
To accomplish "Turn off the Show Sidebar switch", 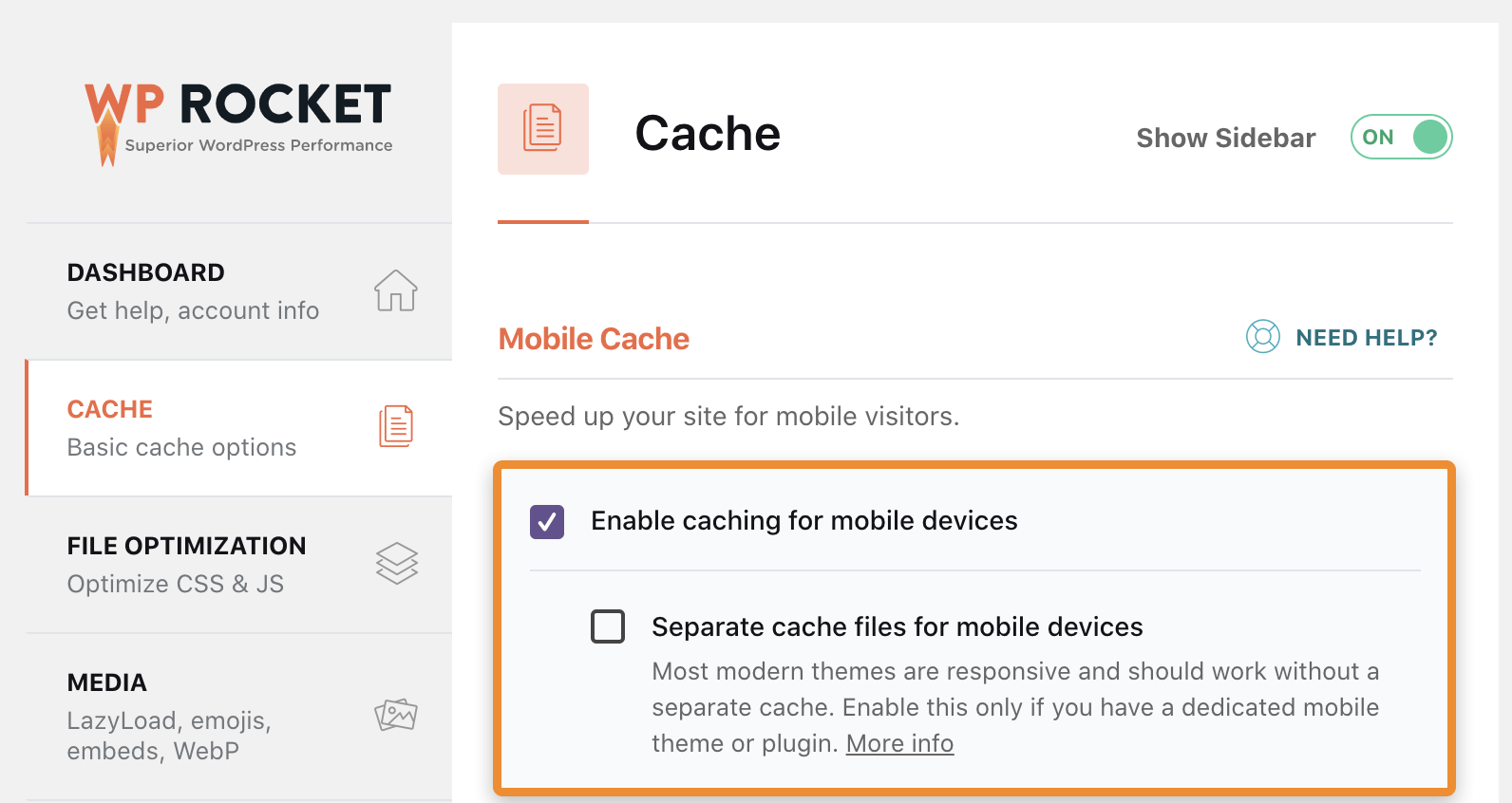I will pyautogui.click(x=1401, y=137).
